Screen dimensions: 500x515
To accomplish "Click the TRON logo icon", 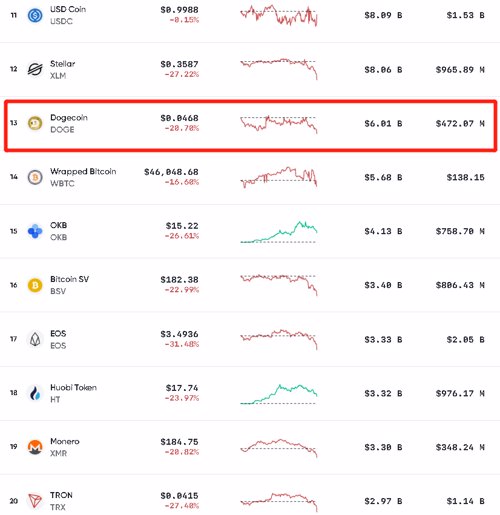I will tap(35, 501).
